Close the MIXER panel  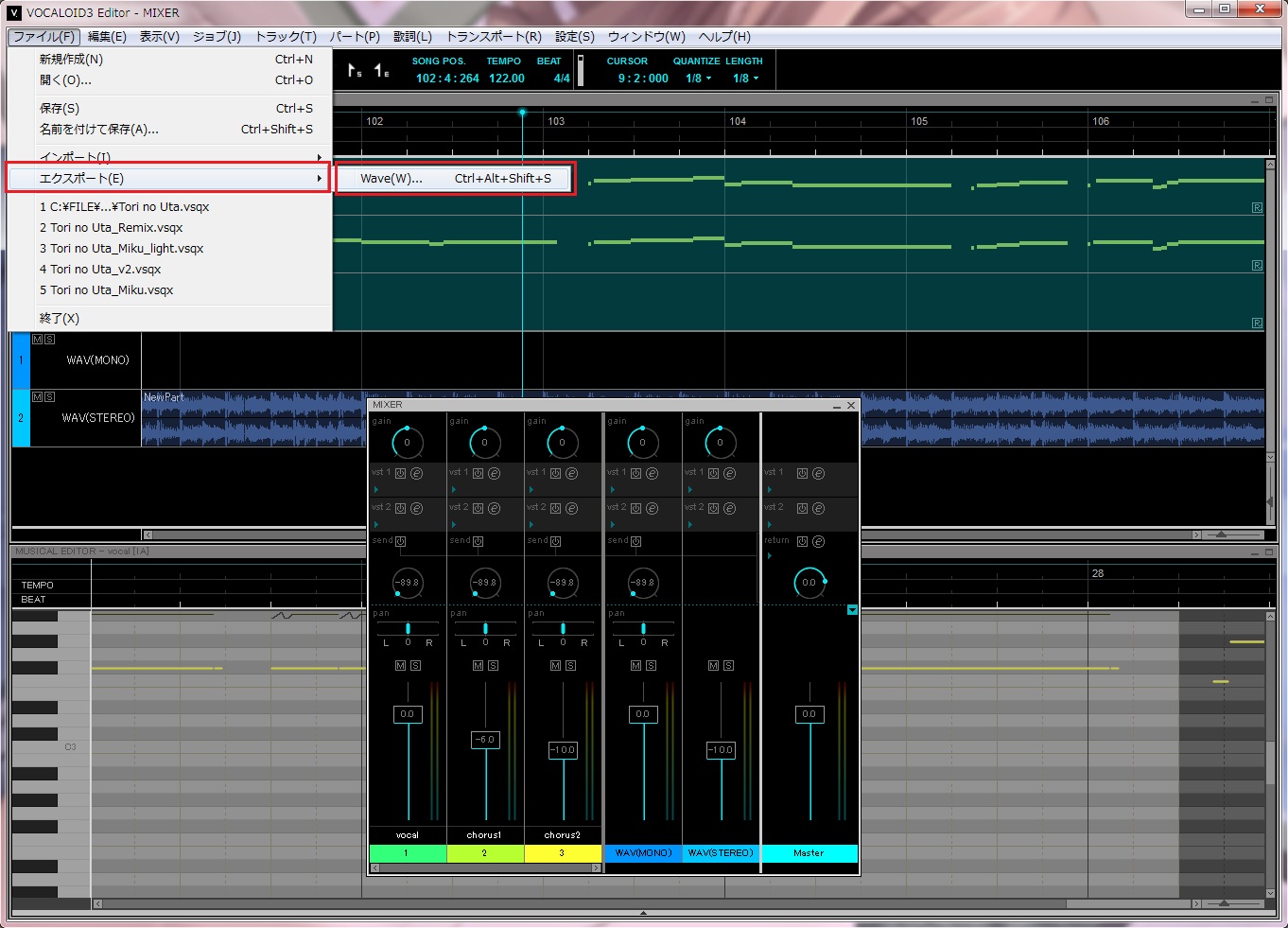coord(851,405)
